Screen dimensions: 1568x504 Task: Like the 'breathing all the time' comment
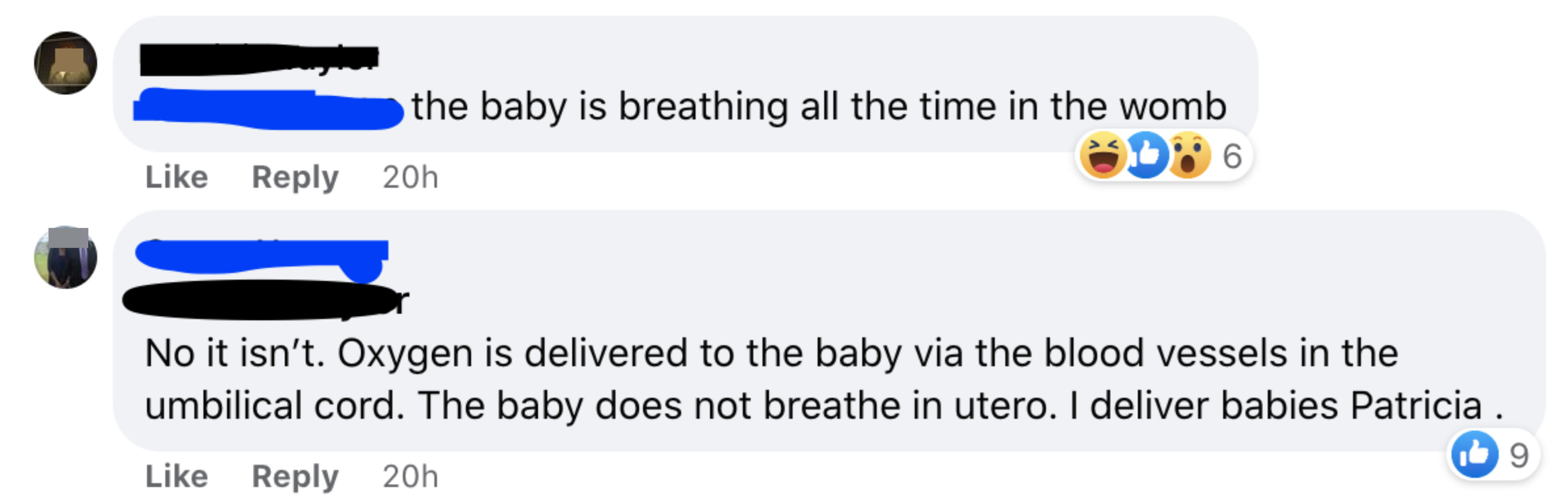[x=177, y=177]
